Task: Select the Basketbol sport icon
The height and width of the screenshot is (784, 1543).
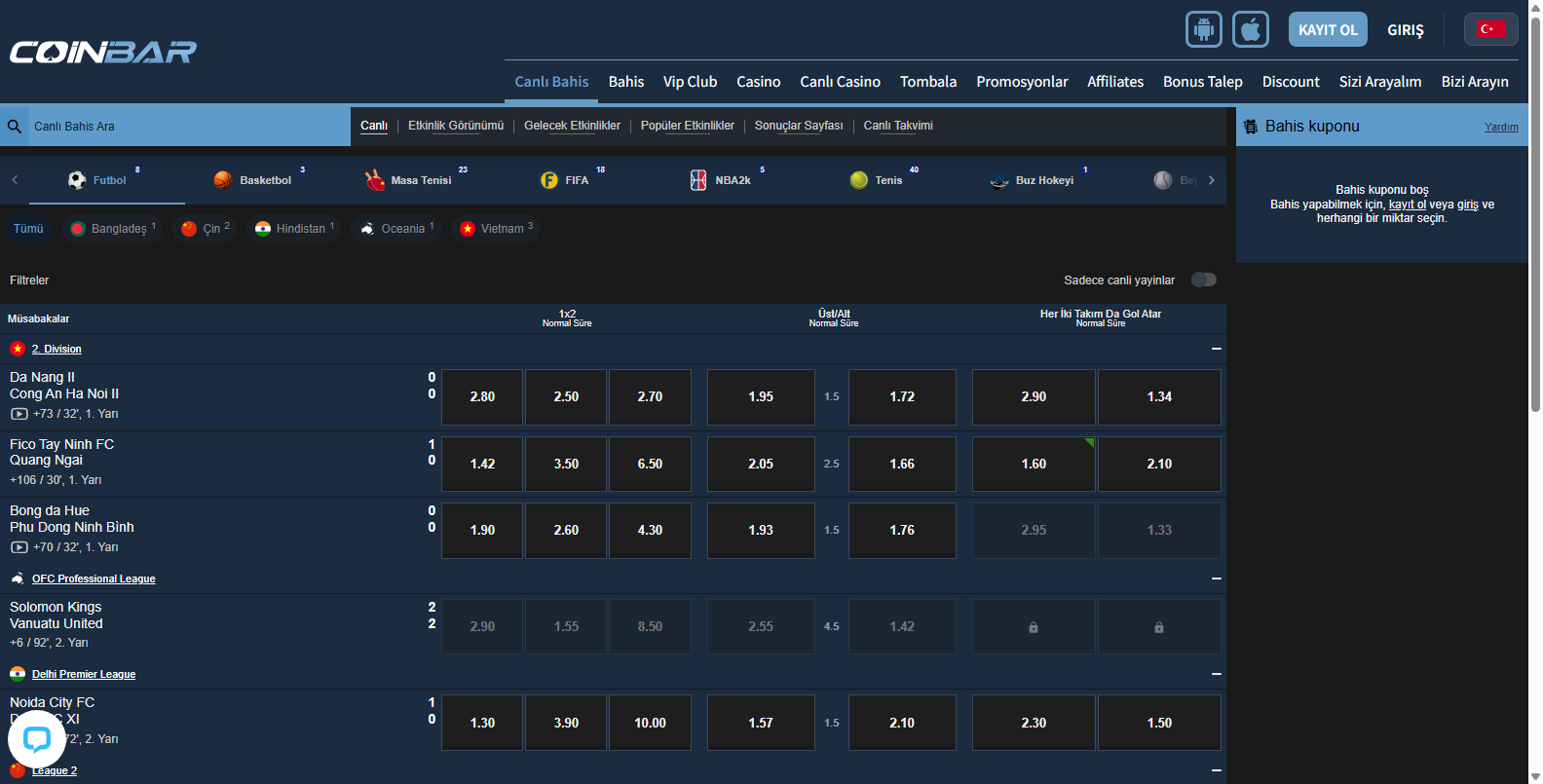Action: point(223,180)
